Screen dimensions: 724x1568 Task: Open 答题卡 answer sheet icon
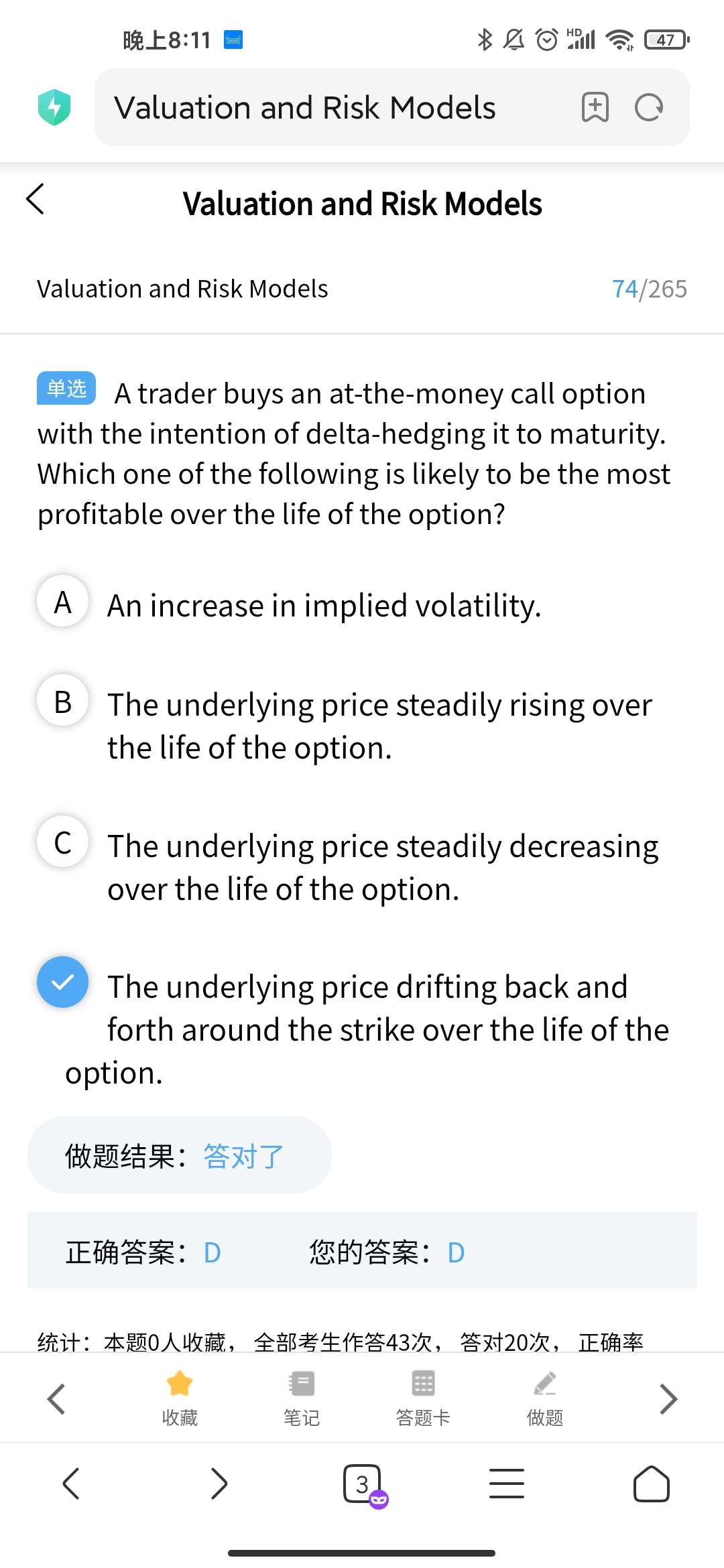tap(423, 1384)
